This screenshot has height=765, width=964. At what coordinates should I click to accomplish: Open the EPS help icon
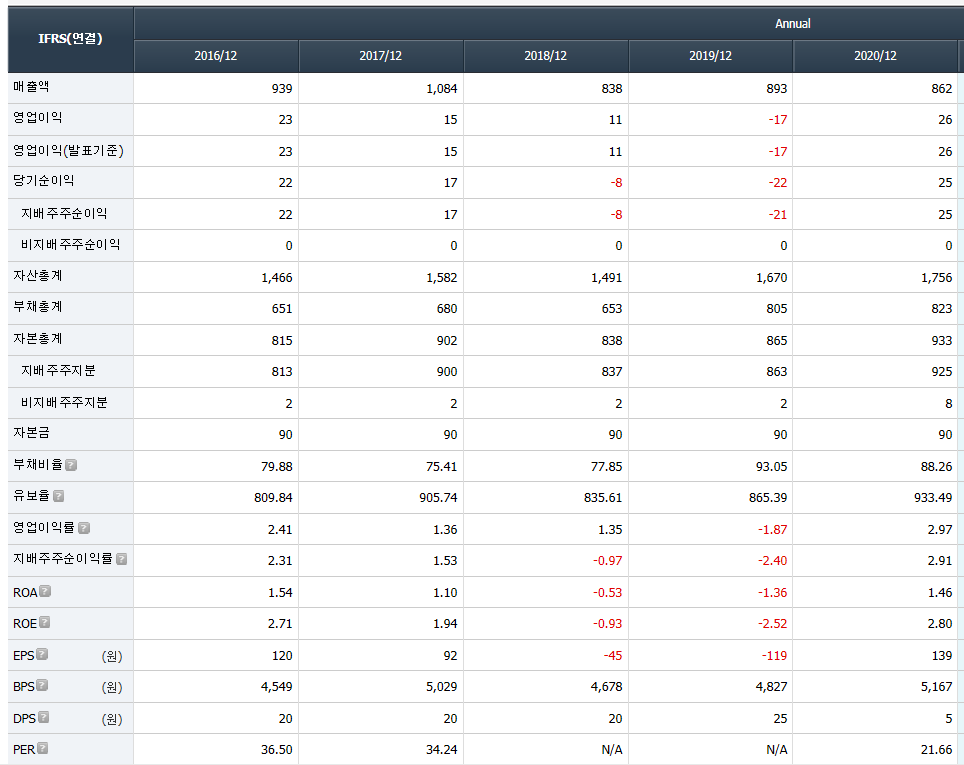pyautogui.click(x=42, y=654)
